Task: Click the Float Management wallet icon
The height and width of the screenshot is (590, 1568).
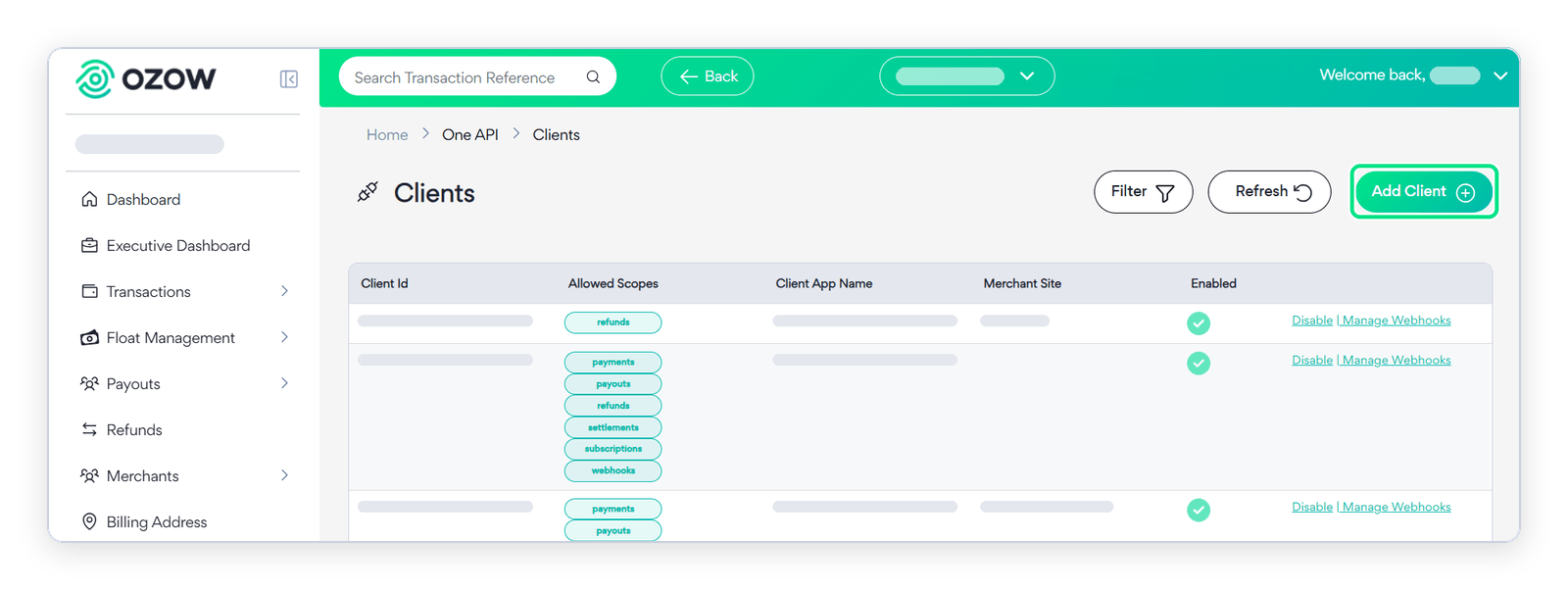Action: coord(89,337)
